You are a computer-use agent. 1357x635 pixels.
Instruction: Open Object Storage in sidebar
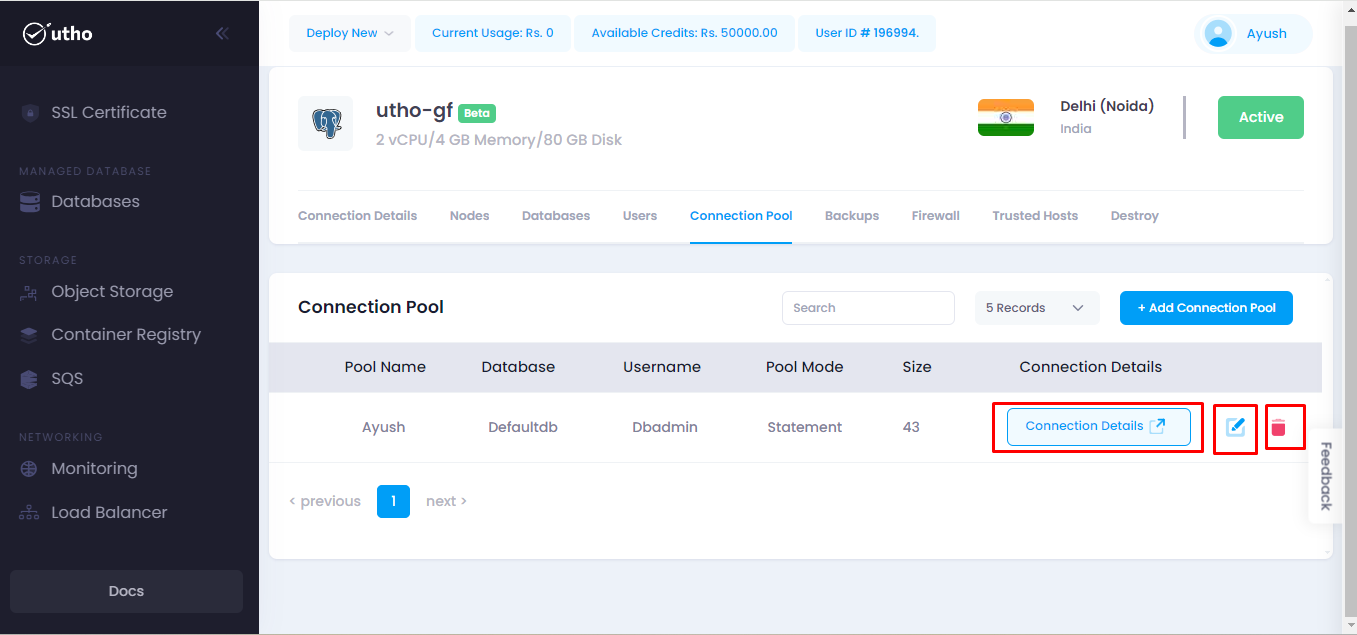coord(112,292)
